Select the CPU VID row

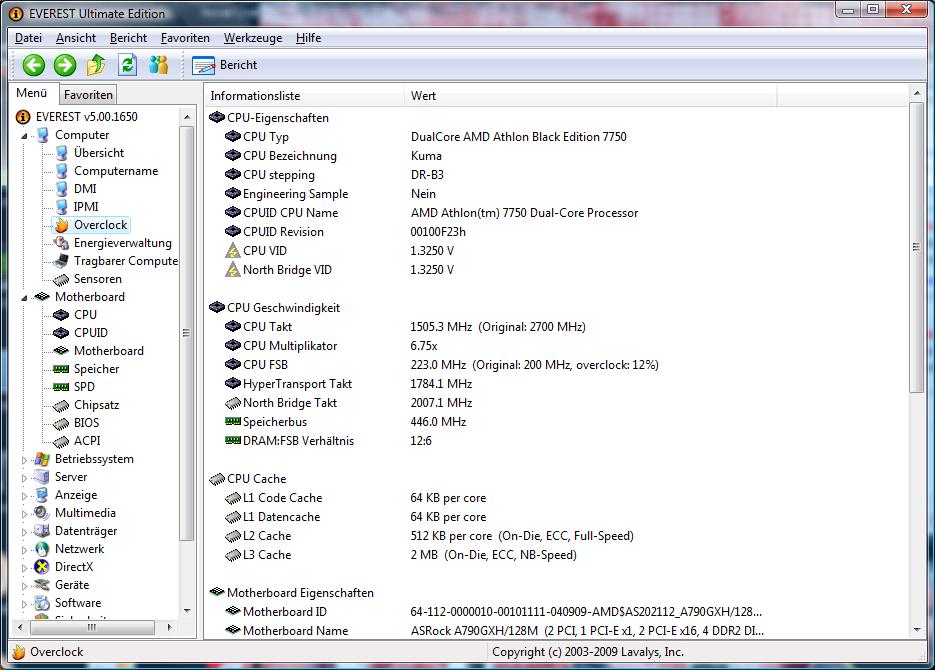point(491,251)
